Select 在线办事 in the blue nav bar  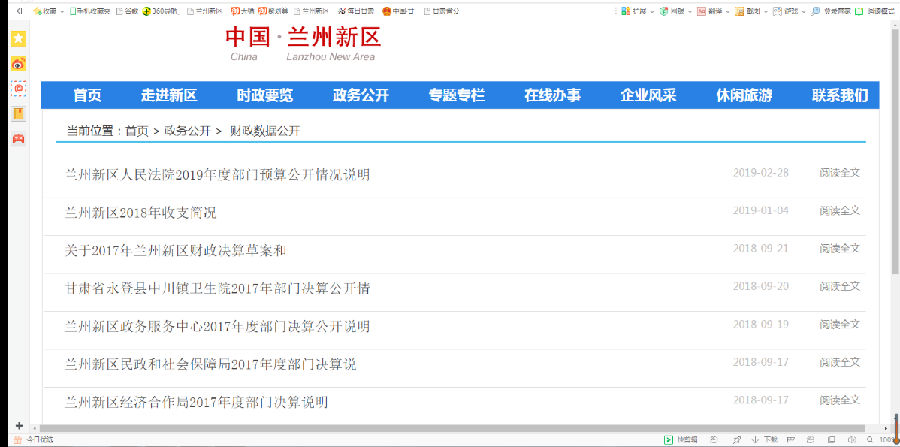click(552, 96)
